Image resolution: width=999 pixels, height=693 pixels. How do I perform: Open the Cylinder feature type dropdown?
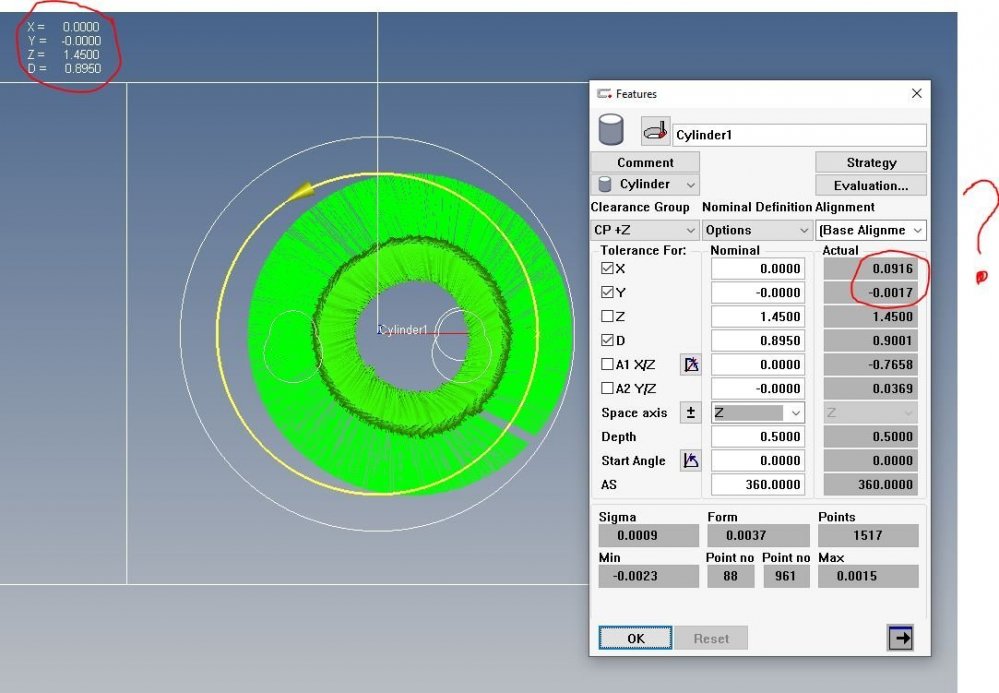point(645,184)
